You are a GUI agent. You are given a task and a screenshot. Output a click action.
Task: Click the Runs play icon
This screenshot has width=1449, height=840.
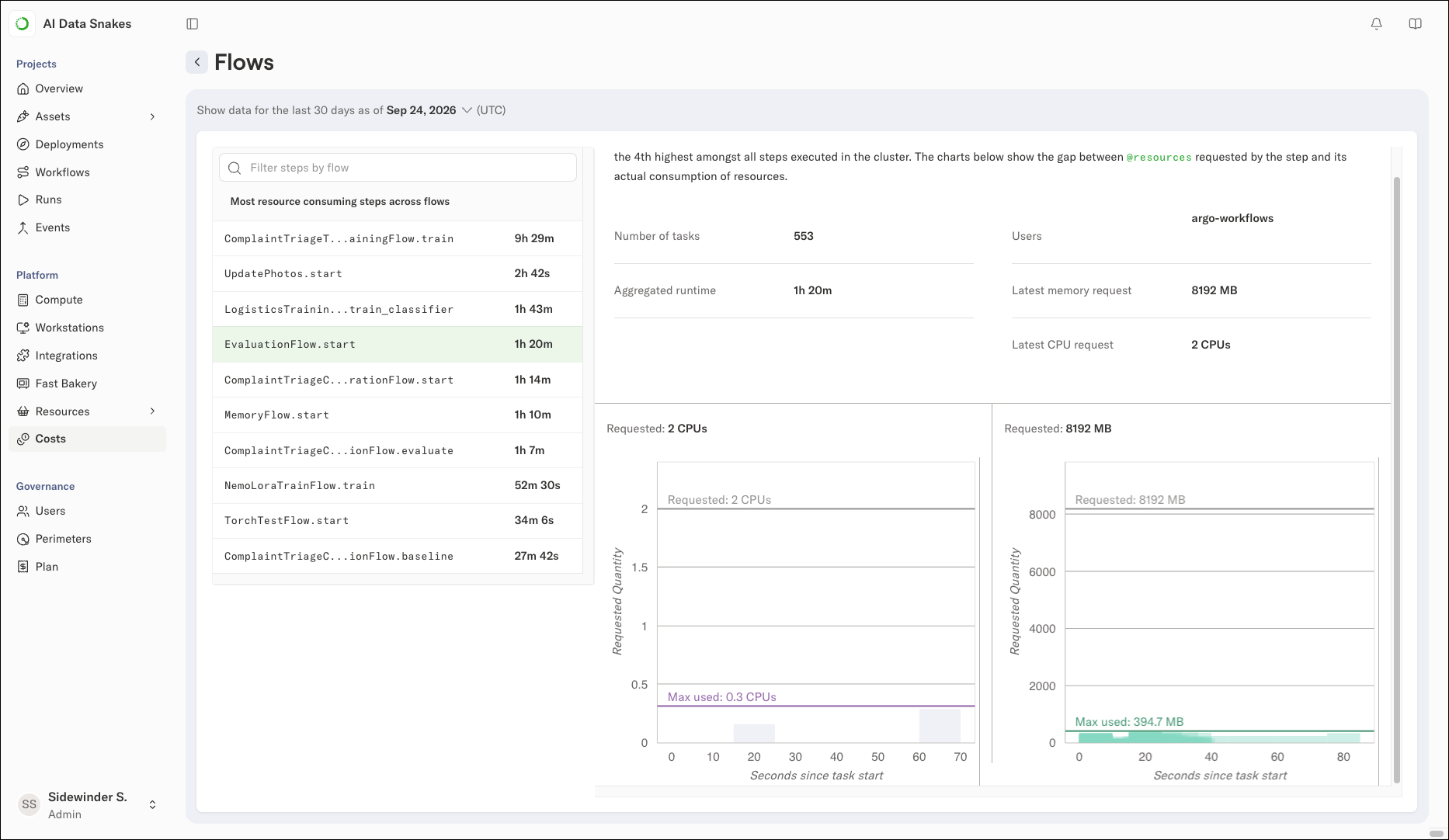pos(23,200)
